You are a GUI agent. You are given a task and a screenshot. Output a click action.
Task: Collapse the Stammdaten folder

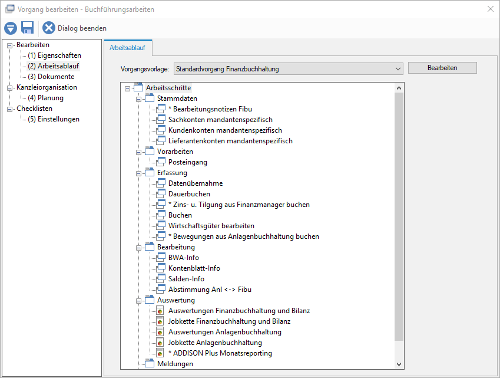pos(139,99)
